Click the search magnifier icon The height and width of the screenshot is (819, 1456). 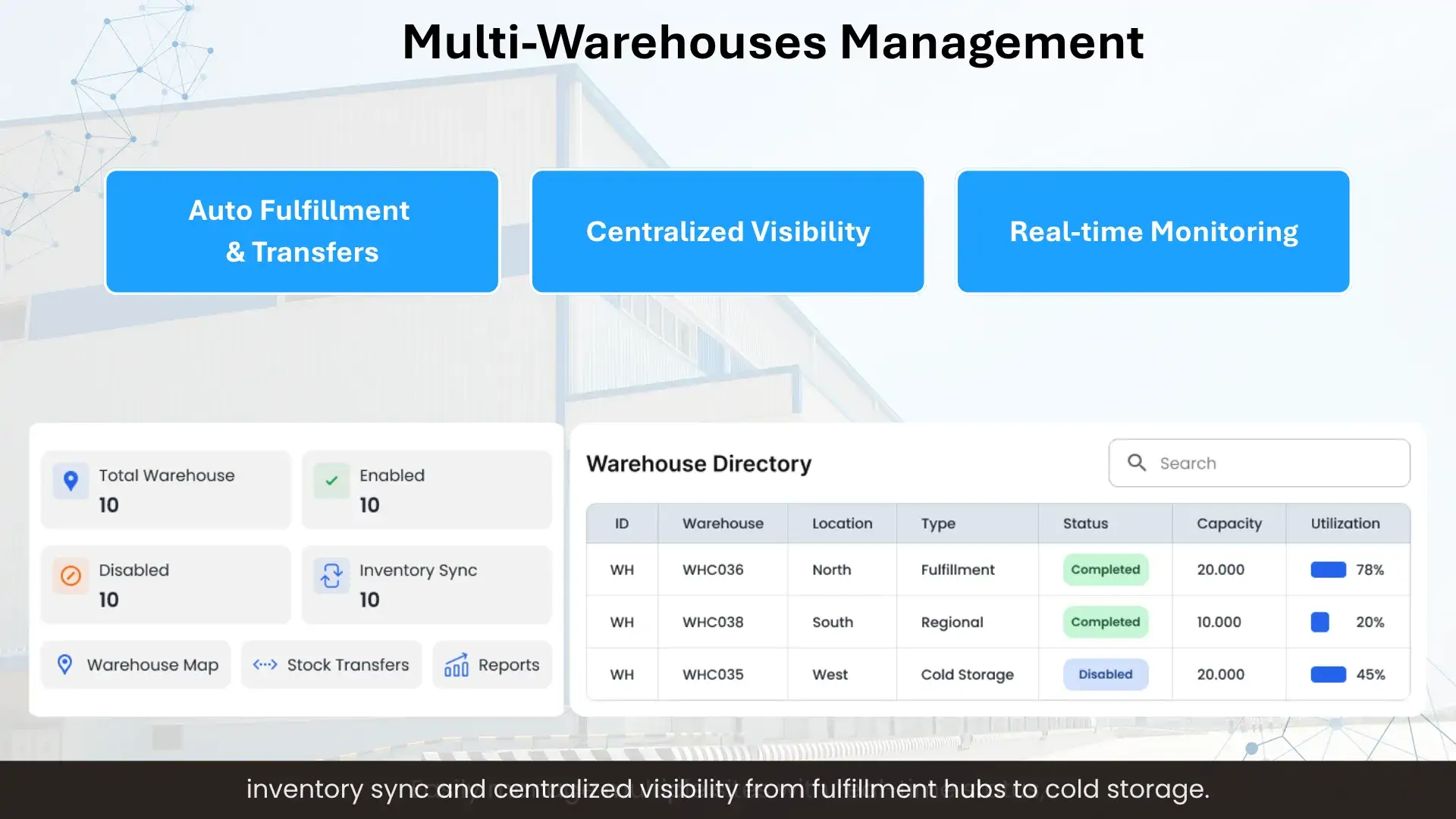1136,463
